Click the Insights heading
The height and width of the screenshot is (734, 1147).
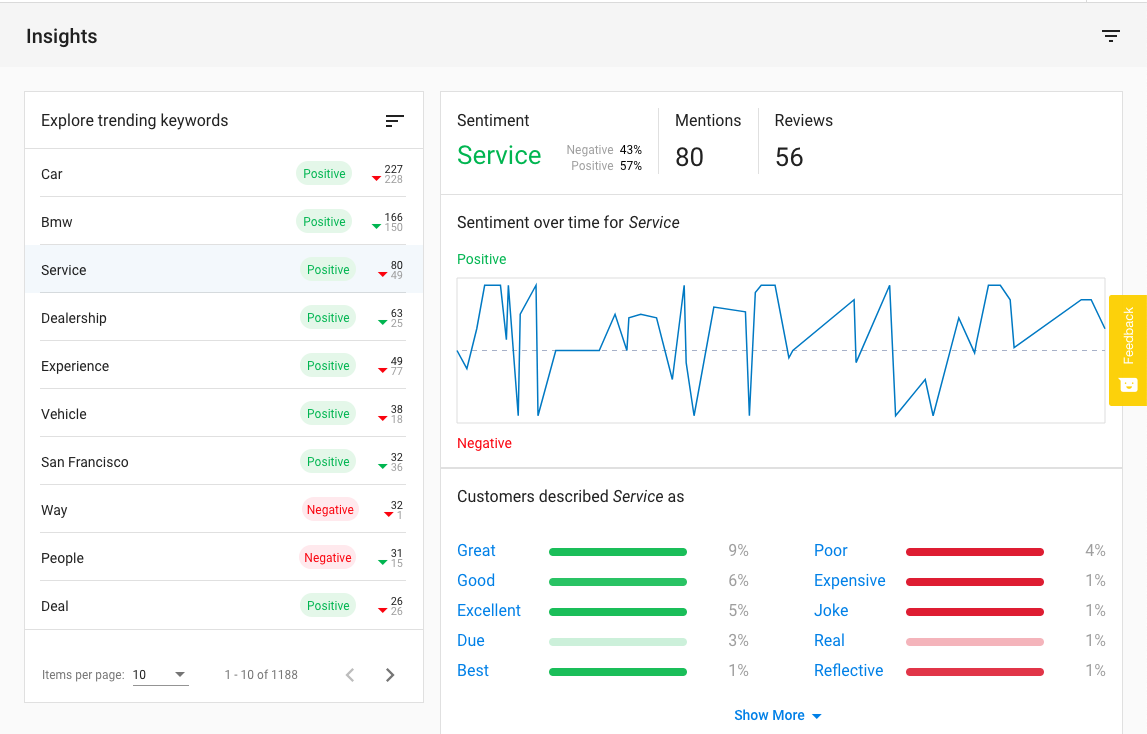point(61,36)
